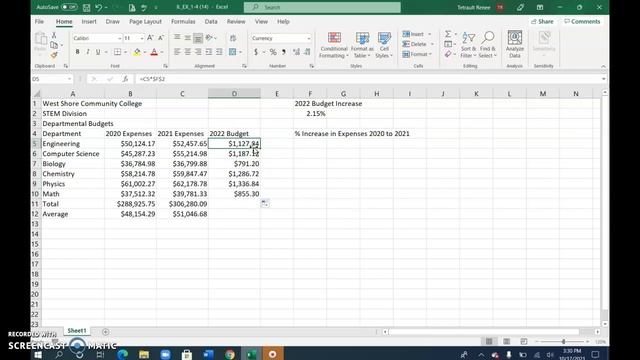Increase indent in Alignment group

219,52
